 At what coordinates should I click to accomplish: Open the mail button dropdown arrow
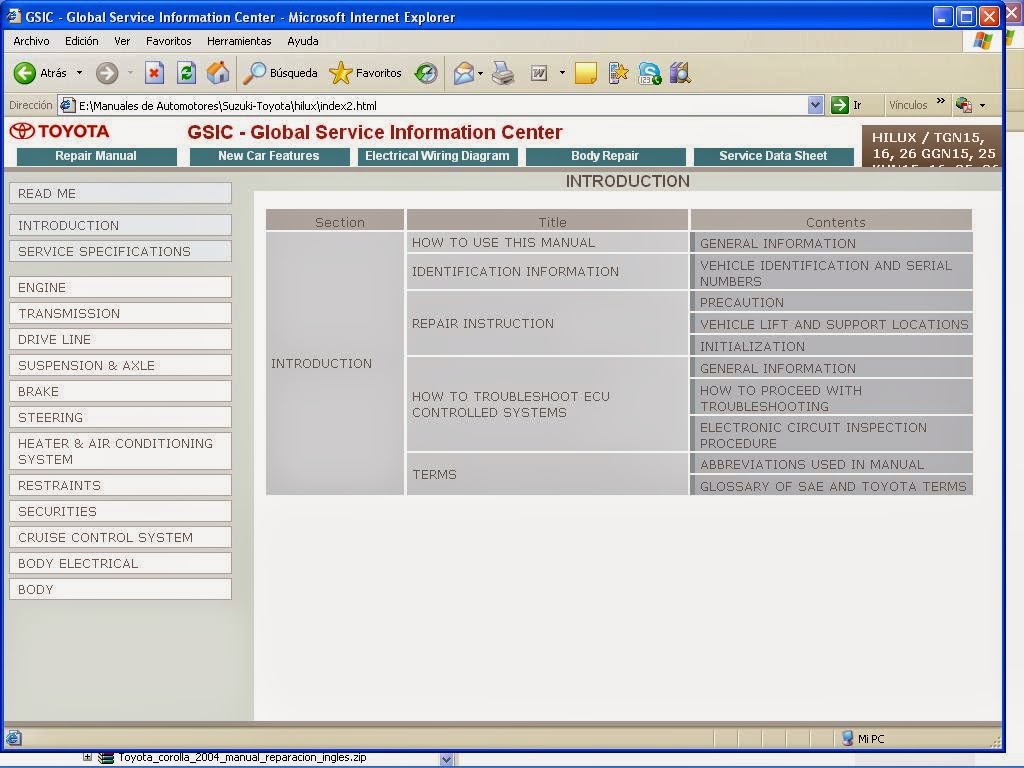point(481,72)
